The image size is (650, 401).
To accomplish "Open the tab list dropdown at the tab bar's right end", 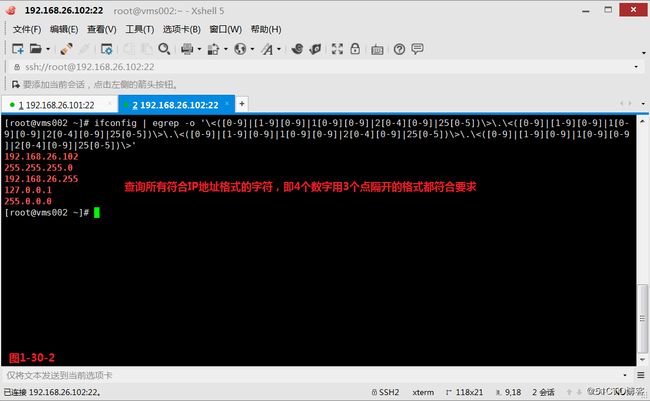I will pyautogui.click(x=643, y=104).
